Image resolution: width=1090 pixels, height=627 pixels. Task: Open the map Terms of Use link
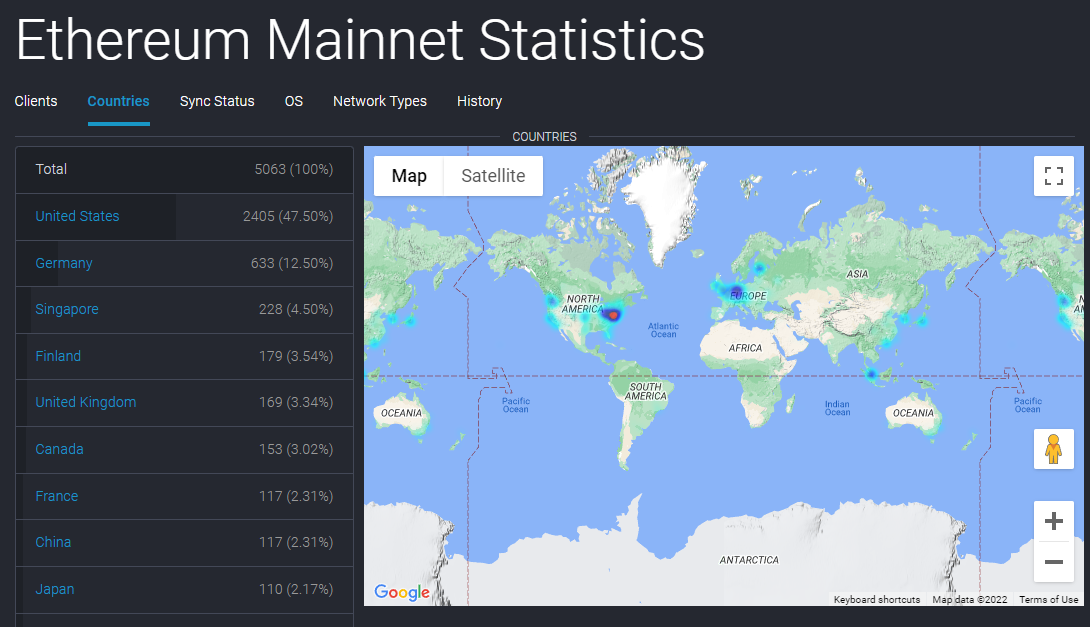1048,599
